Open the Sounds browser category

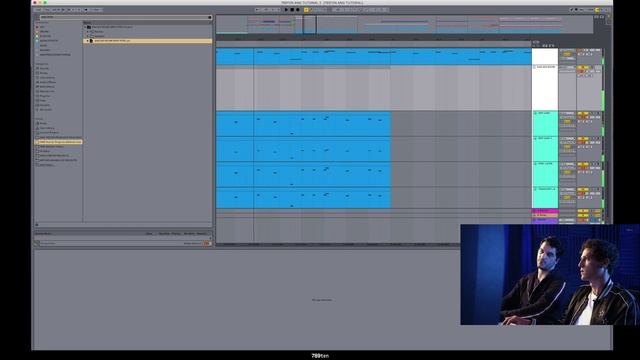coord(44,68)
